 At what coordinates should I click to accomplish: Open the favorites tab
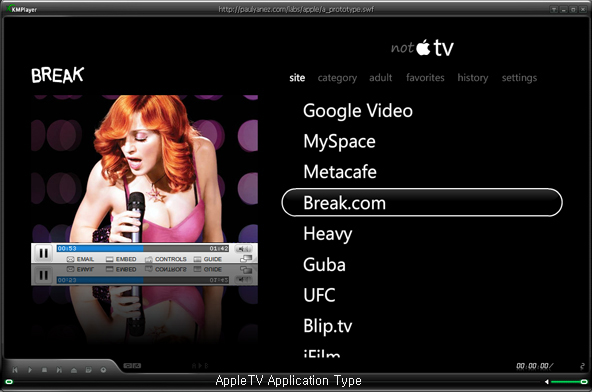[x=425, y=77]
